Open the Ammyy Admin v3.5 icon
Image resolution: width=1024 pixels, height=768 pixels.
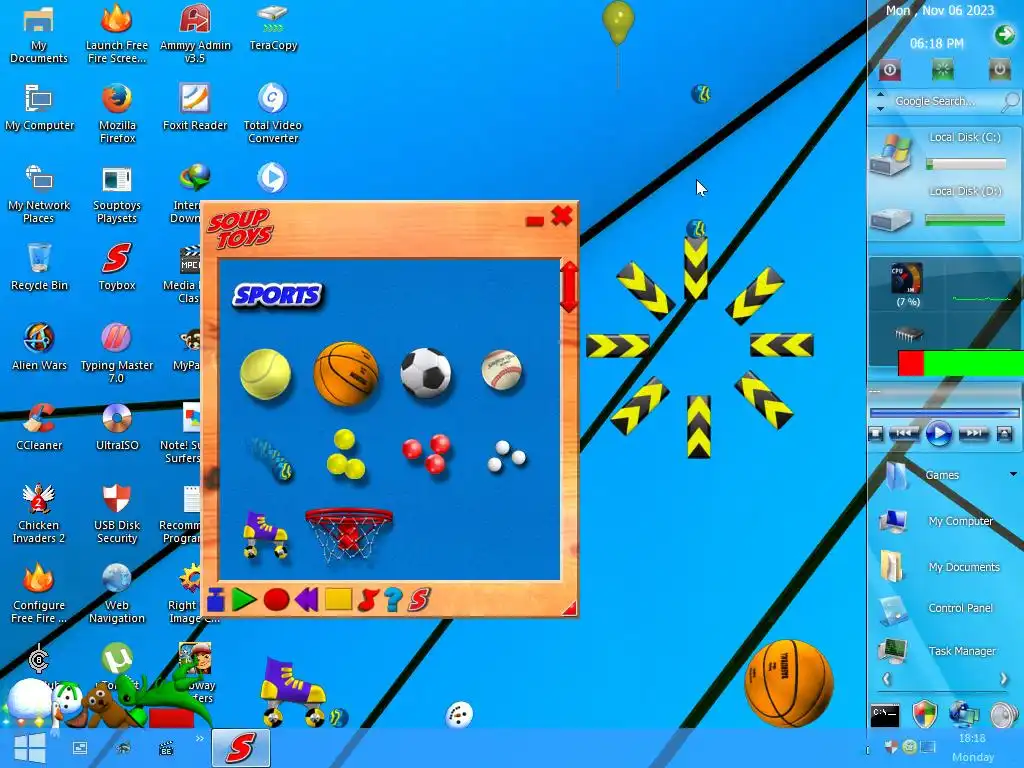[195, 33]
